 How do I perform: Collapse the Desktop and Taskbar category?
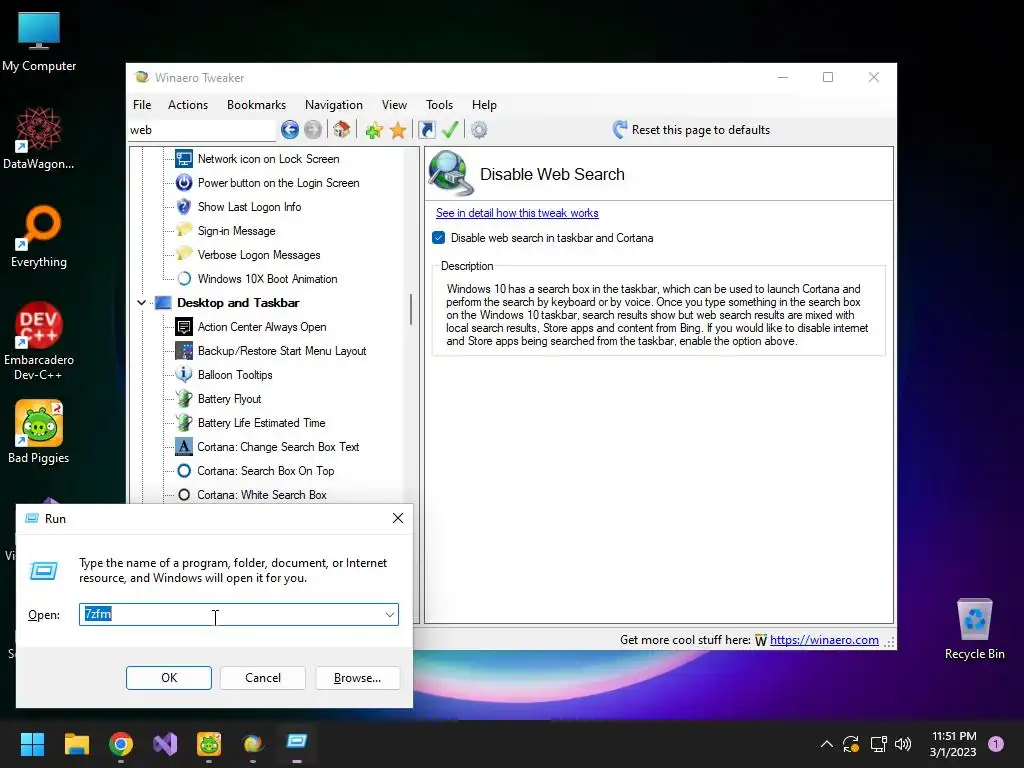pos(141,303)
